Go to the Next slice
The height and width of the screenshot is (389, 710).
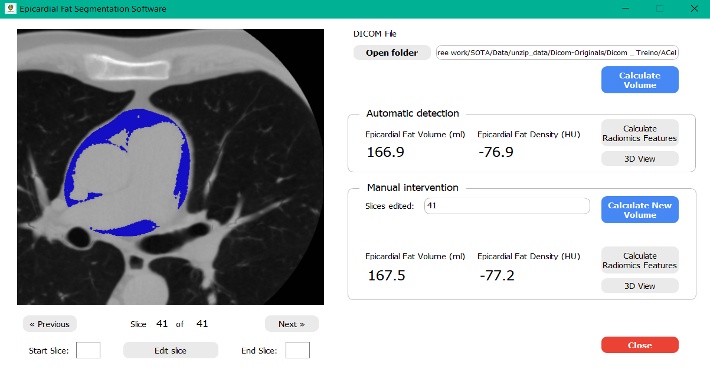[x=292, y=324]
